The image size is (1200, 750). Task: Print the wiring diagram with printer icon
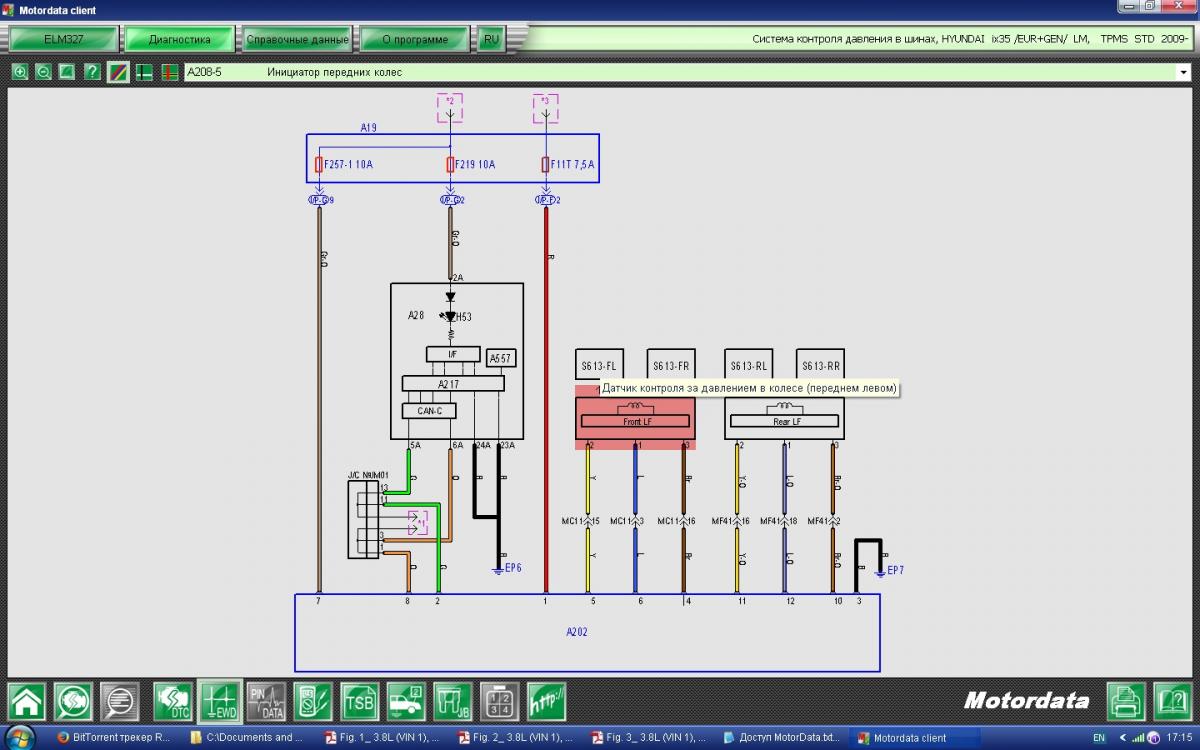coord(1127,701)
